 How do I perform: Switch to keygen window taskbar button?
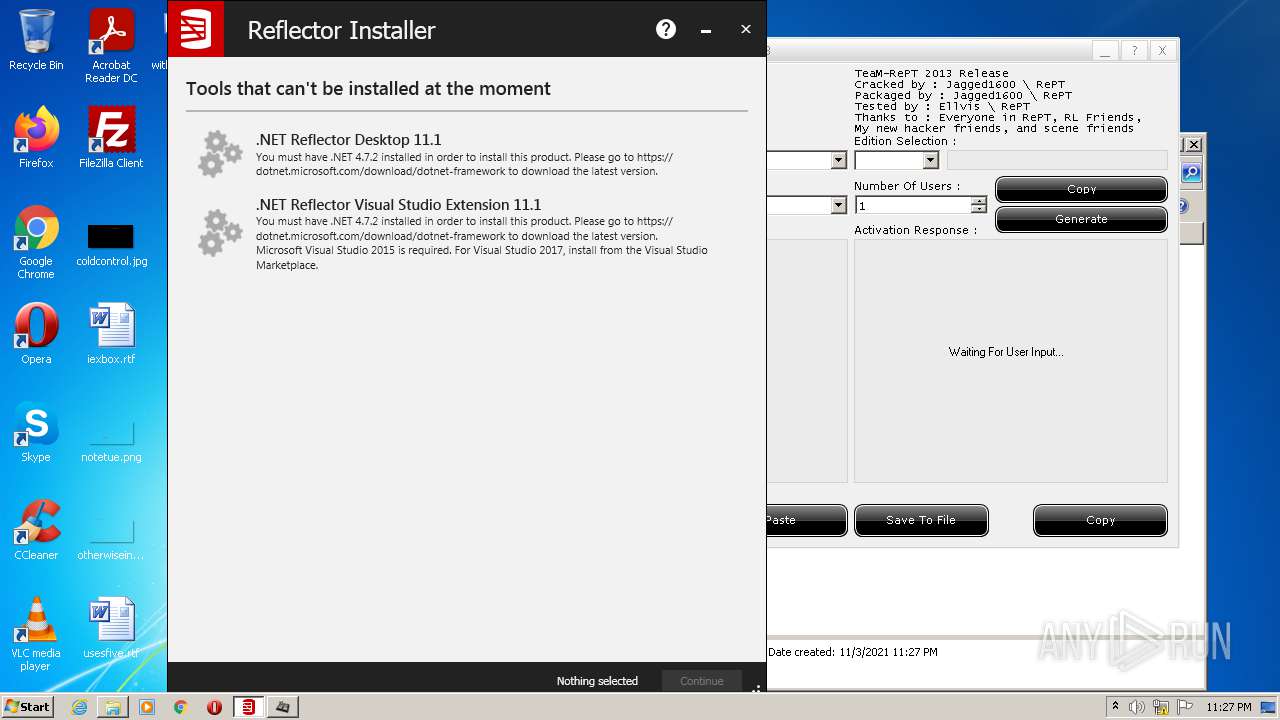coord(283,707)
